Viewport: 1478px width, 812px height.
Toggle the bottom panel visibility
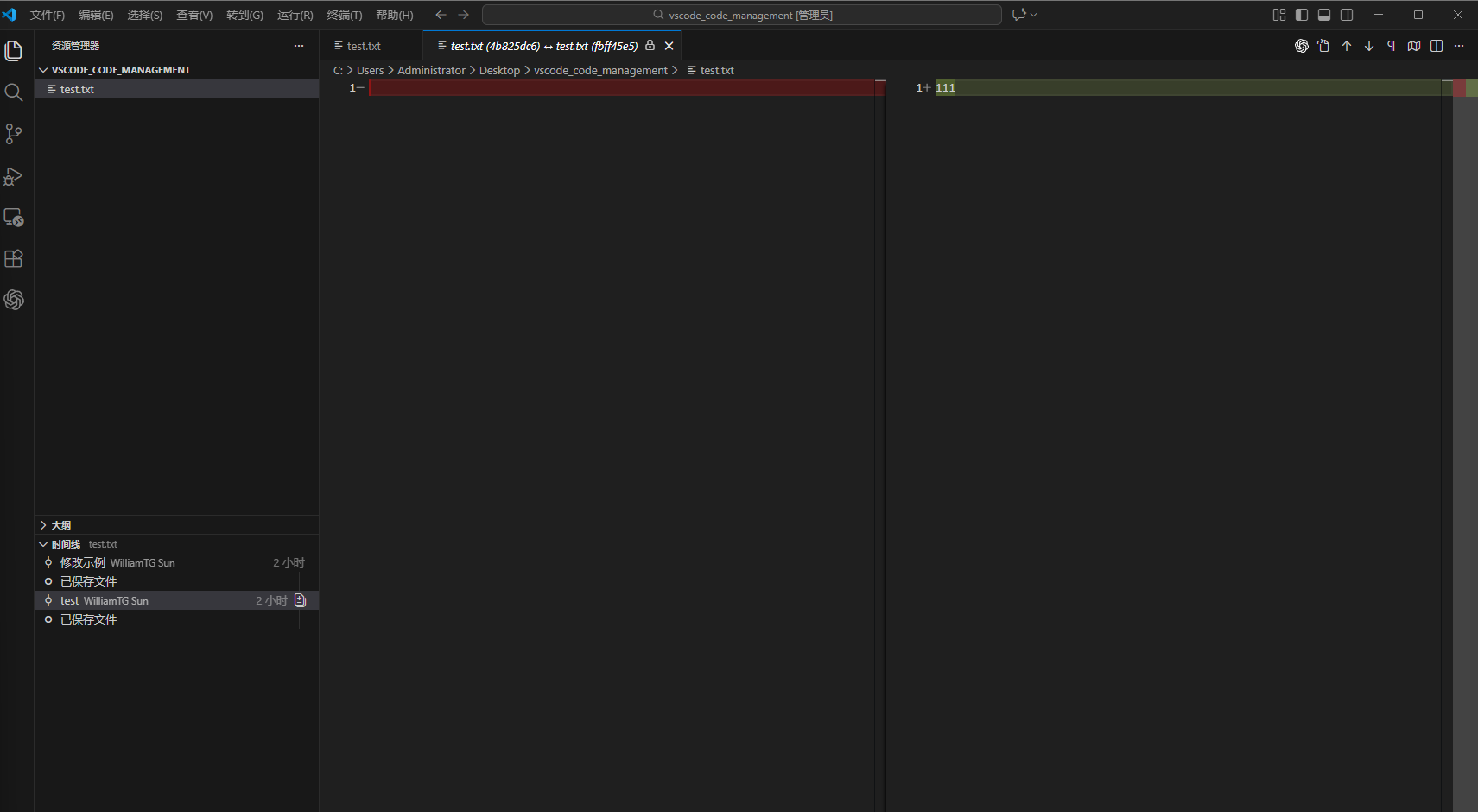pyautogui.click(x=1324, y=15)
